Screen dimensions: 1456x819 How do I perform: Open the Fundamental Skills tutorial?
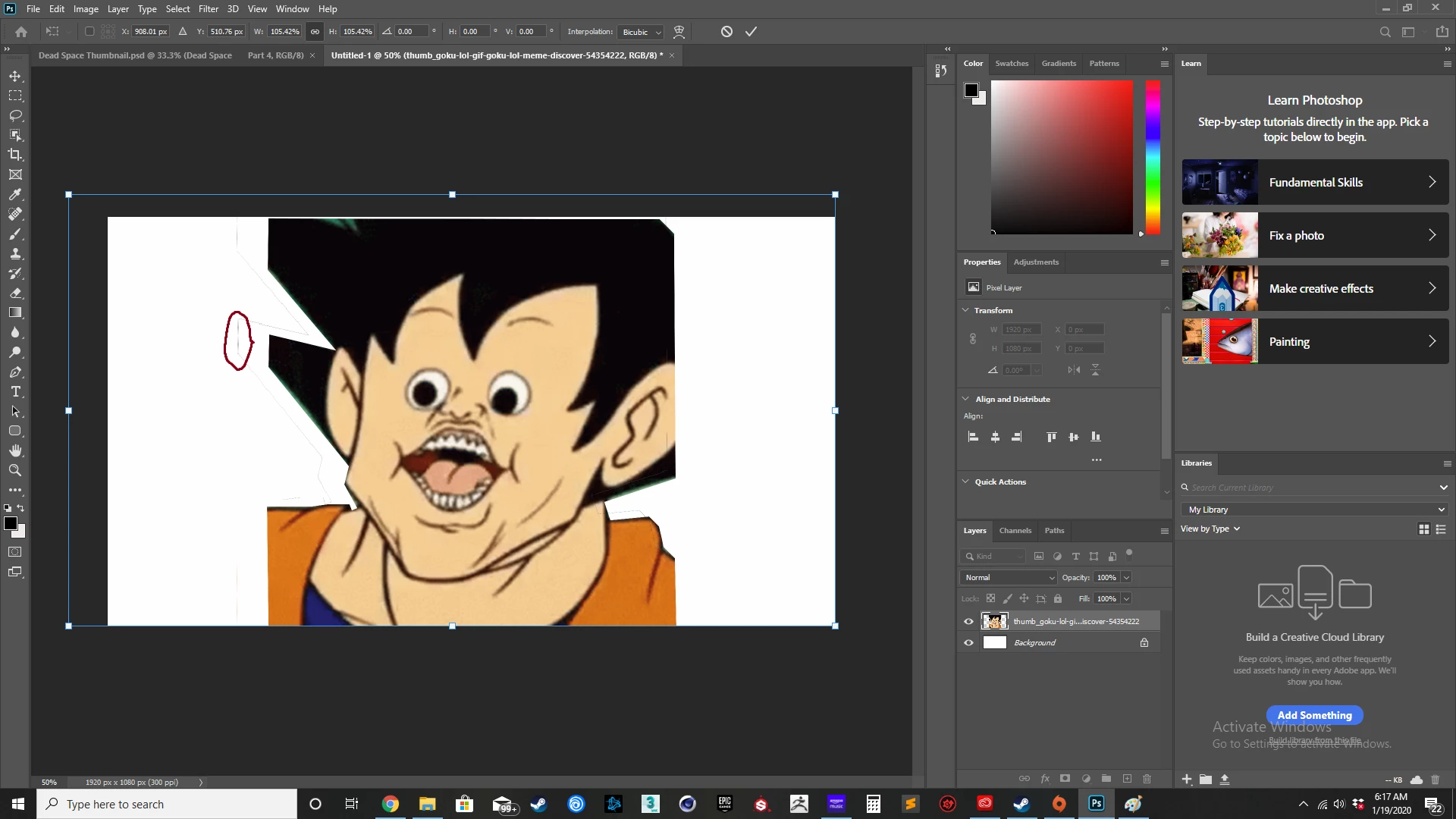(x=1315, y=182)
